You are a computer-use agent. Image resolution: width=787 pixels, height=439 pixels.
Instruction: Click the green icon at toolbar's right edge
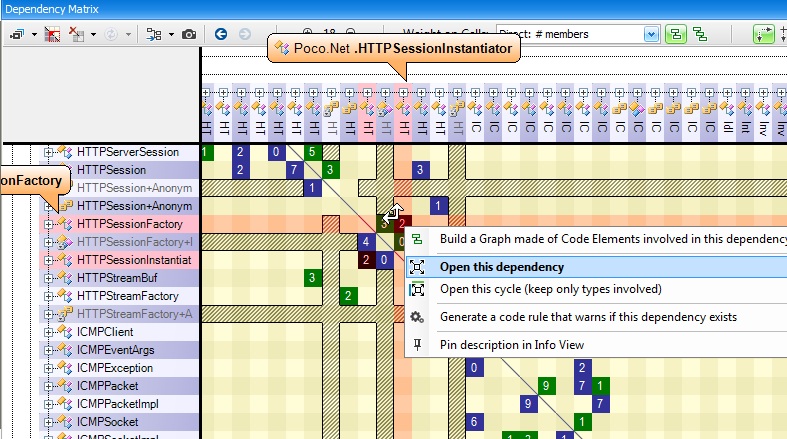pos(763,34)
